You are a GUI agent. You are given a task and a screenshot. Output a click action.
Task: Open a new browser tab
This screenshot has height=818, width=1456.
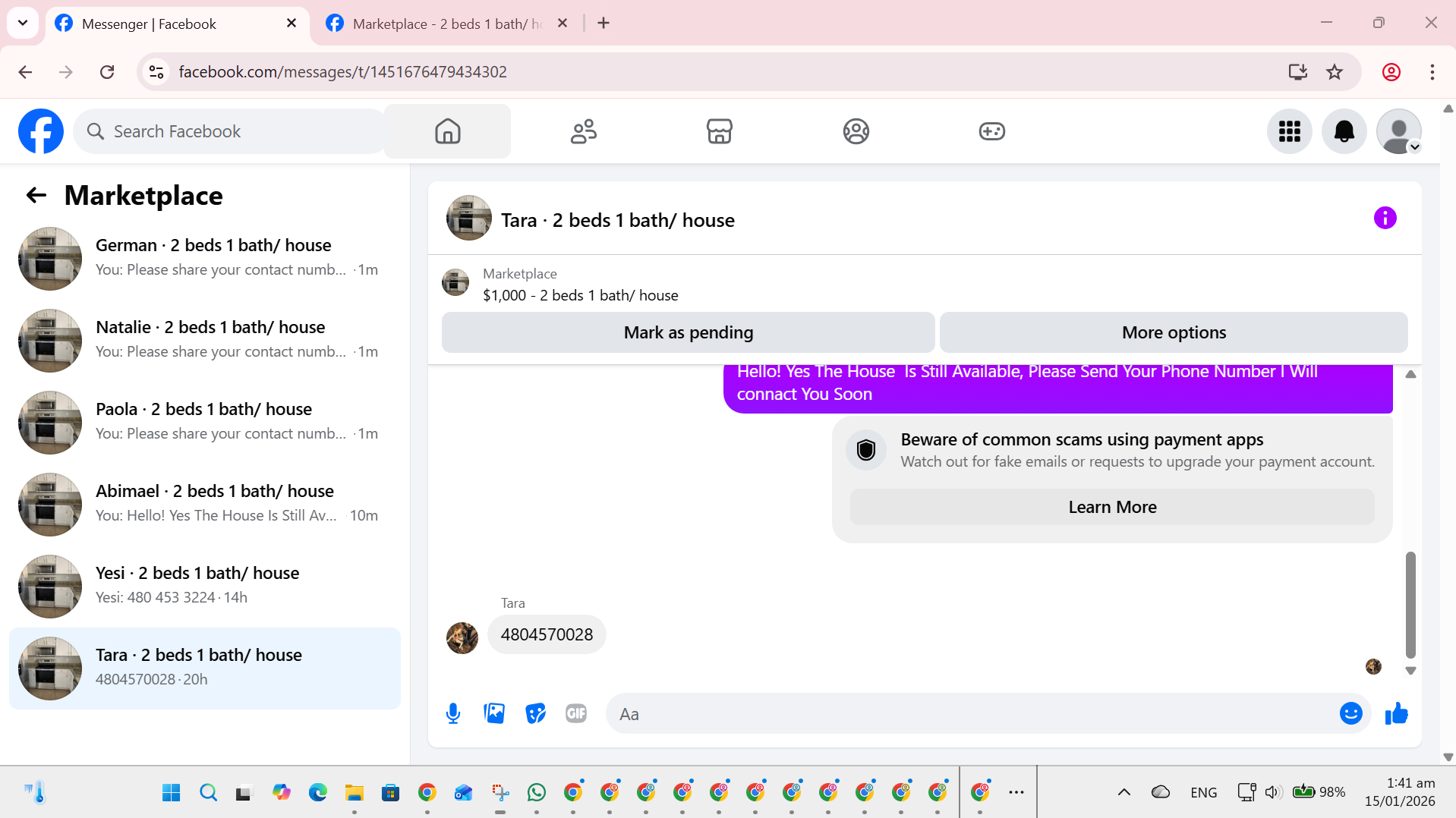604,24
